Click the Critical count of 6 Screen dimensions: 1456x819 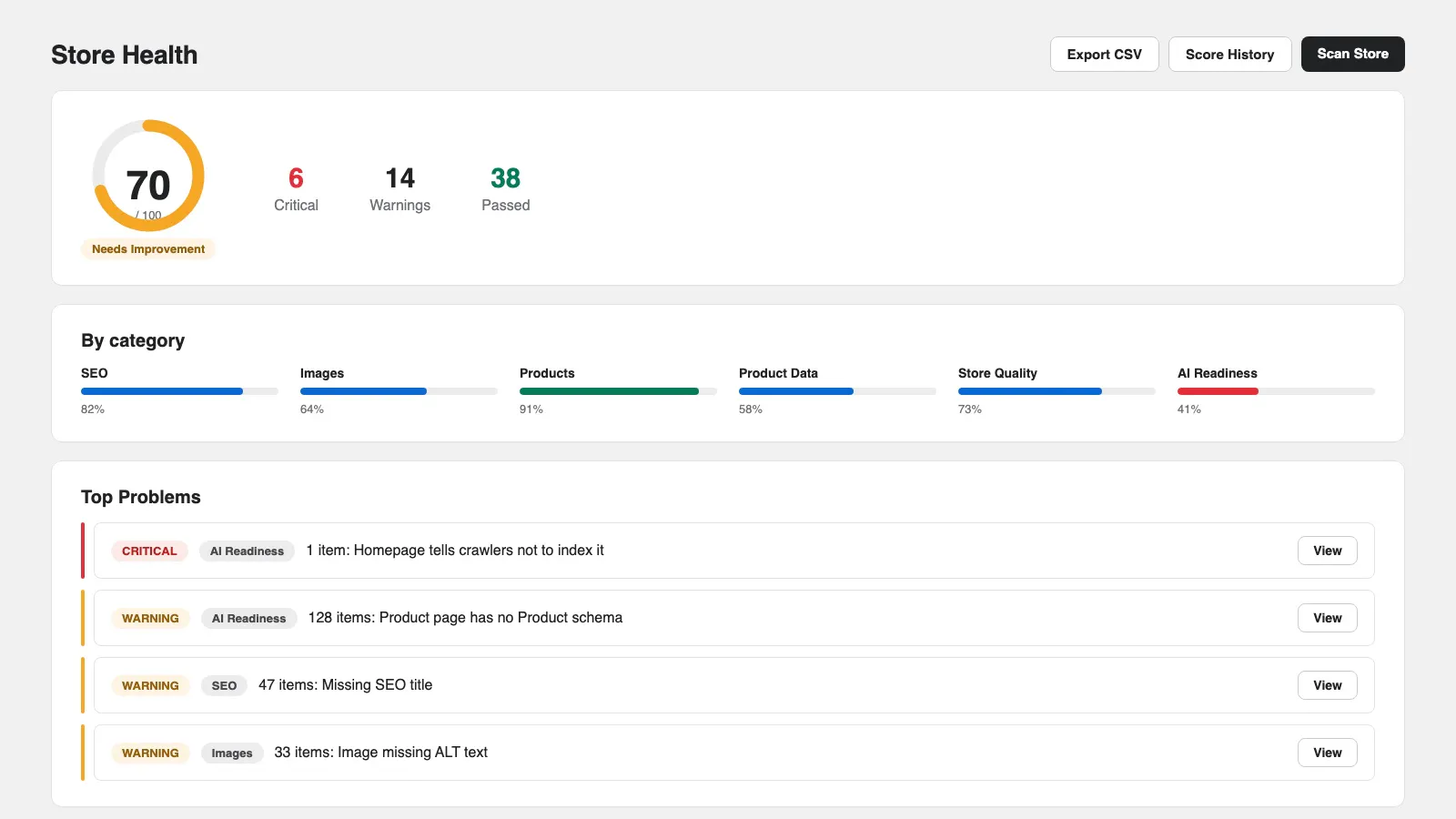click(296, 178)
